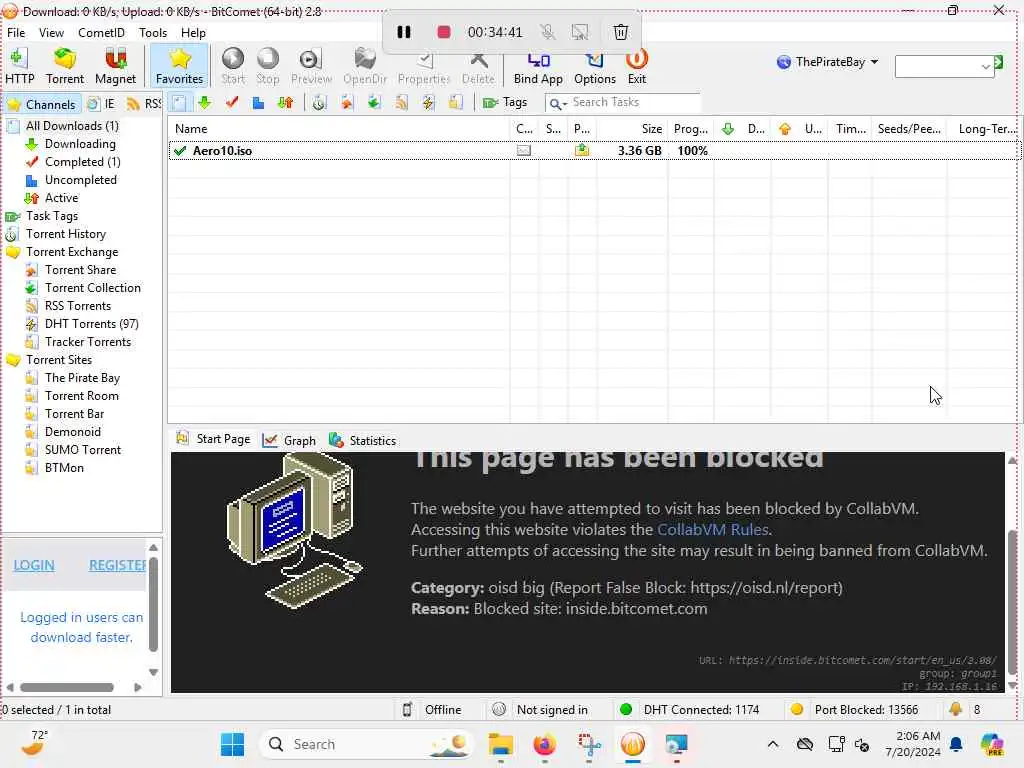The height and width of the screenshot is (768, 1024).
Task: Click the Start task toolbar button
Action: pos(232,67)
